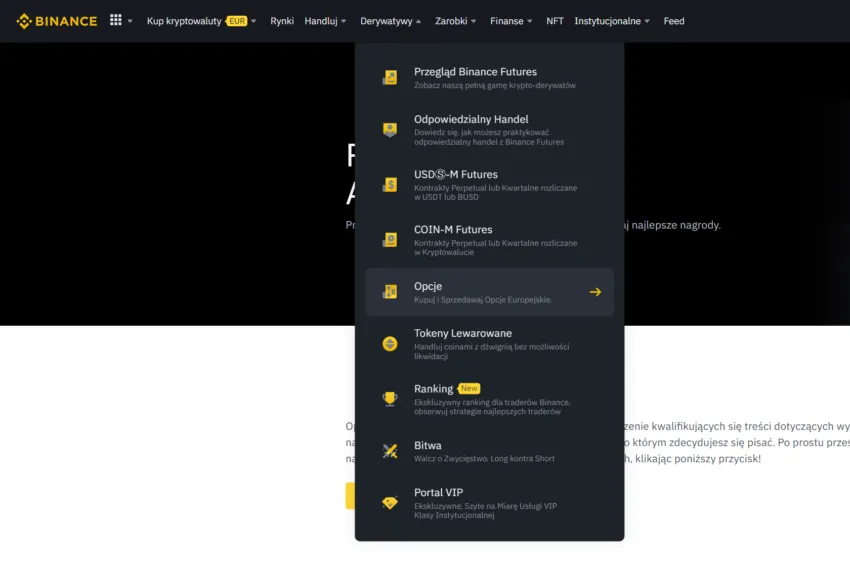Click the yellow arrow on Opcje row
This screenshot has height=571, width=850.
coord(595,292)
